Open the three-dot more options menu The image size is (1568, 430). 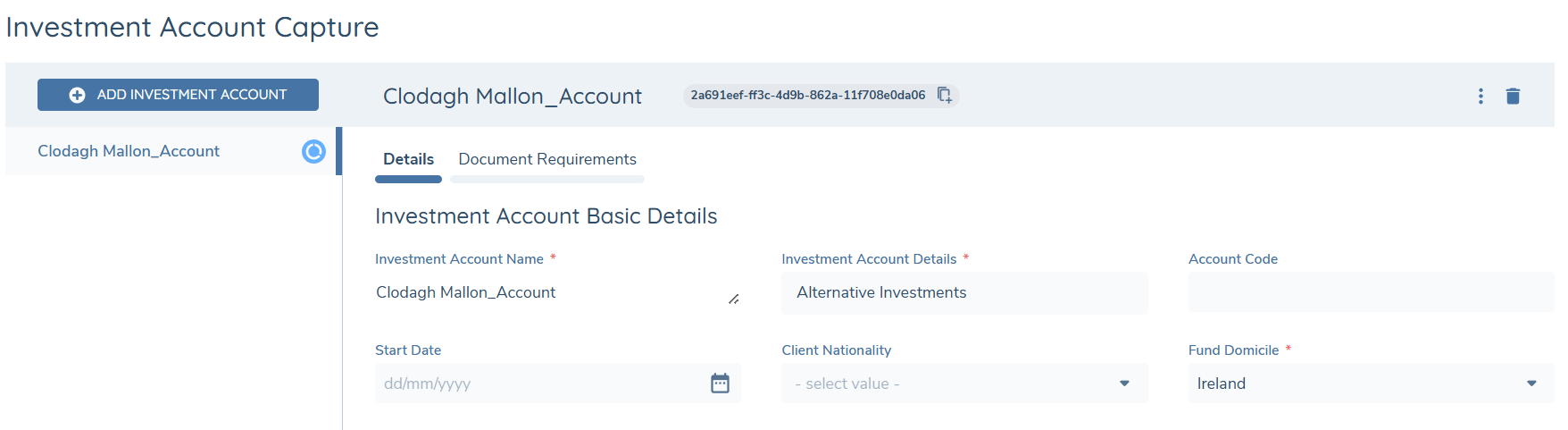coord(1480,96)
